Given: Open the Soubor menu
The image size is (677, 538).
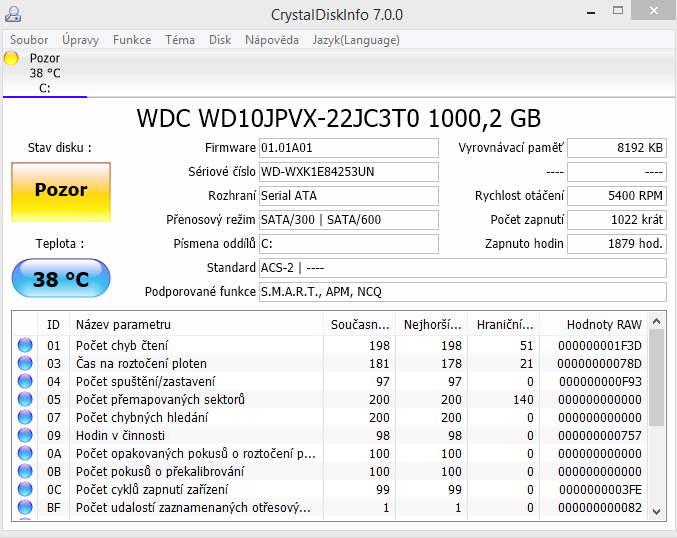Looking at the screenshot, I should (29, 40).
